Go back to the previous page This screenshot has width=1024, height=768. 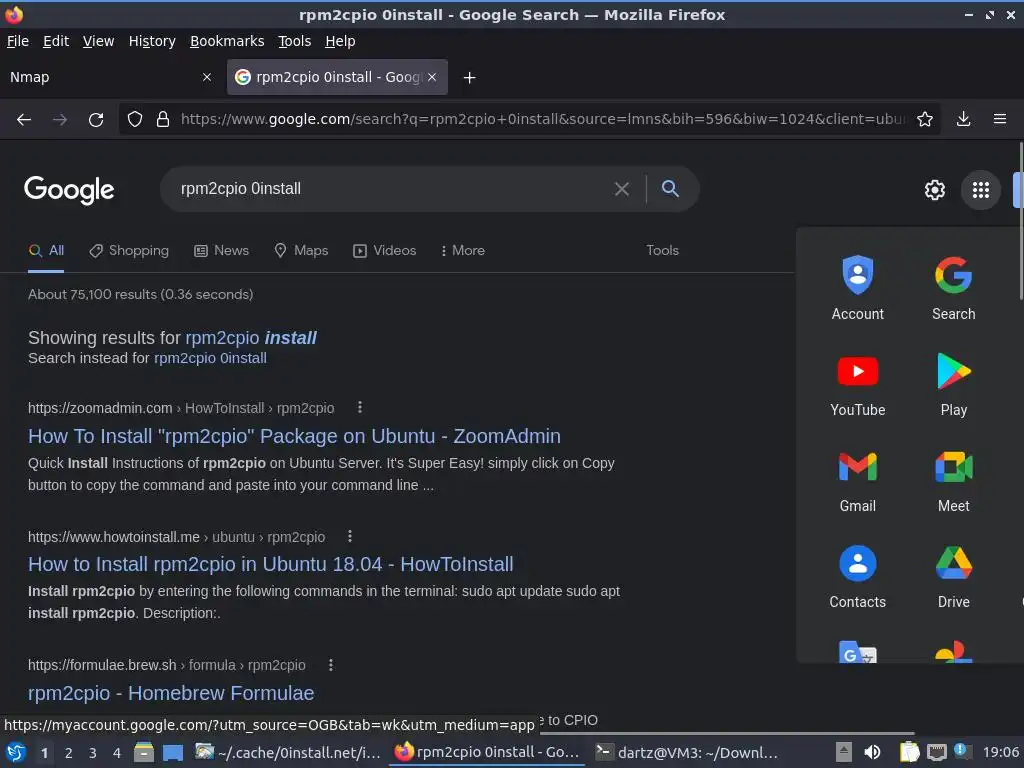tap(24, 120)
